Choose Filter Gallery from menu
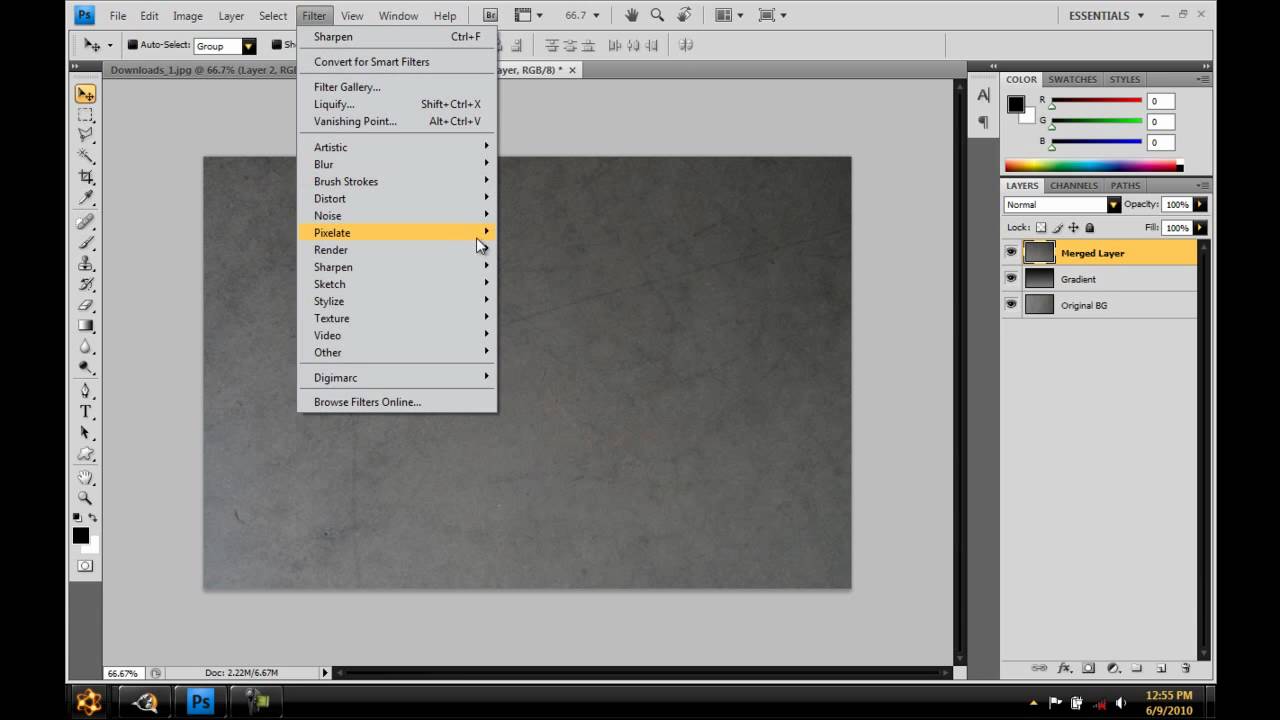 [397, 87]
